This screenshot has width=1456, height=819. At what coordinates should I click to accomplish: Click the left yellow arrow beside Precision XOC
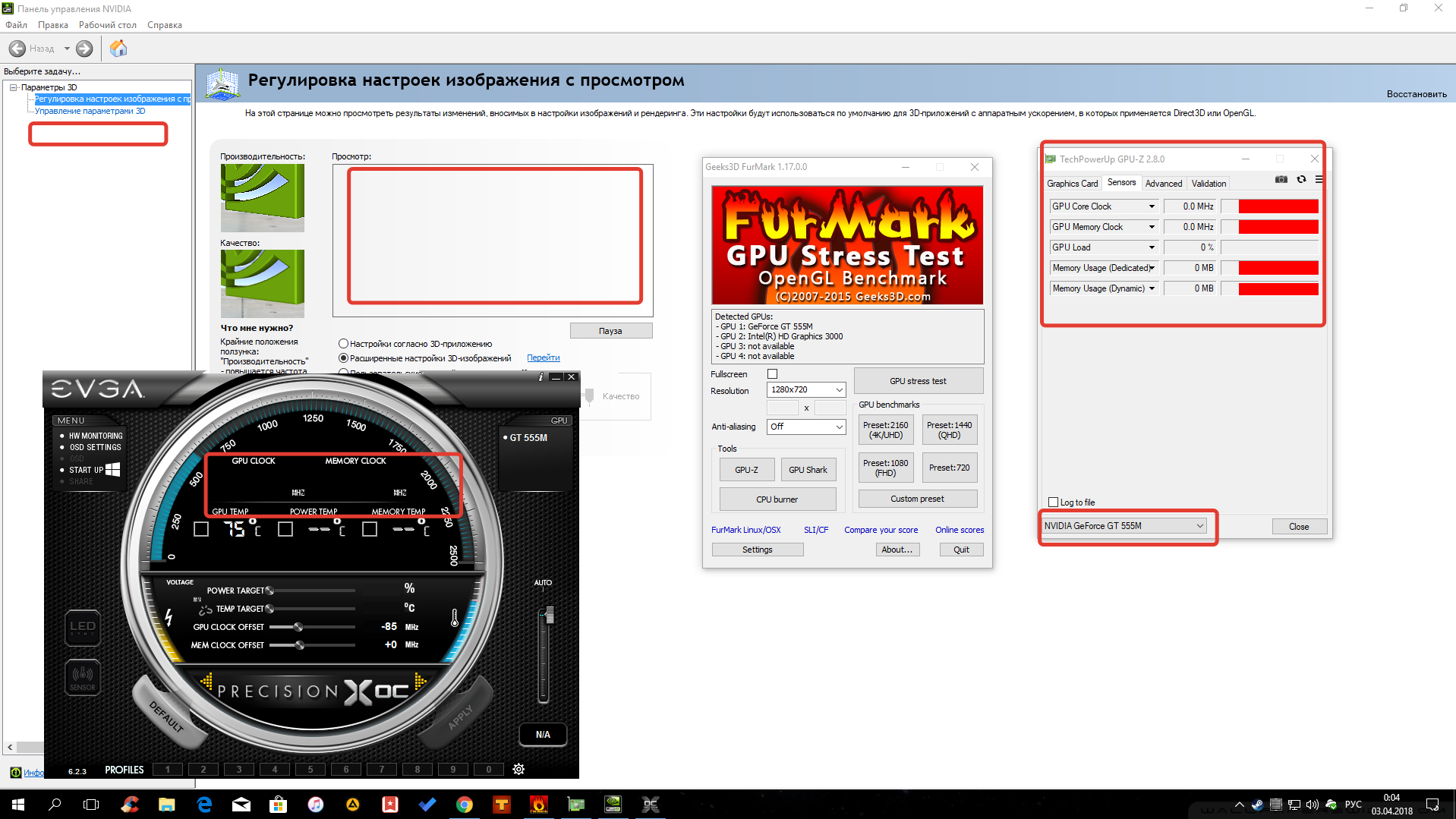pyautogui.click(x=206, y=682)
